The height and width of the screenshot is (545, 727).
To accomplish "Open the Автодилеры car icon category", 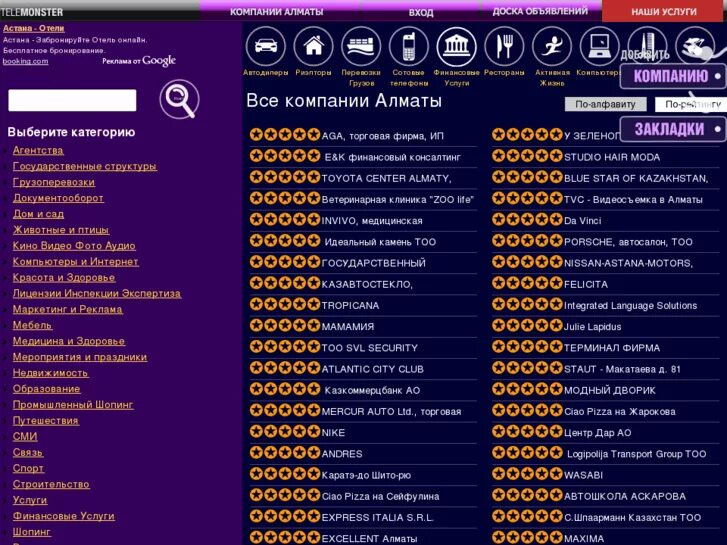I will 266,46.
